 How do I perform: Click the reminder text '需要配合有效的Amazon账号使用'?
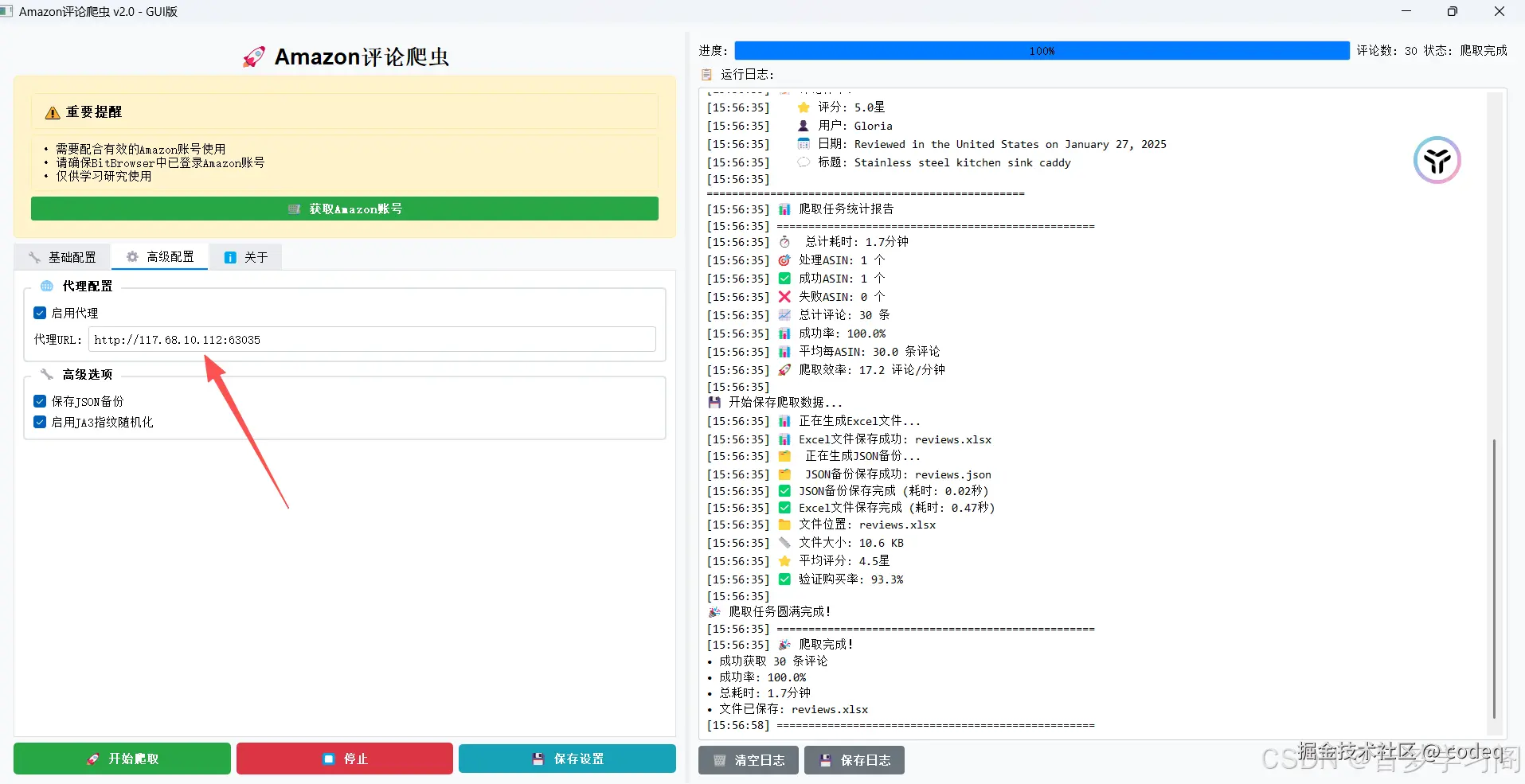tap(141, 149)
